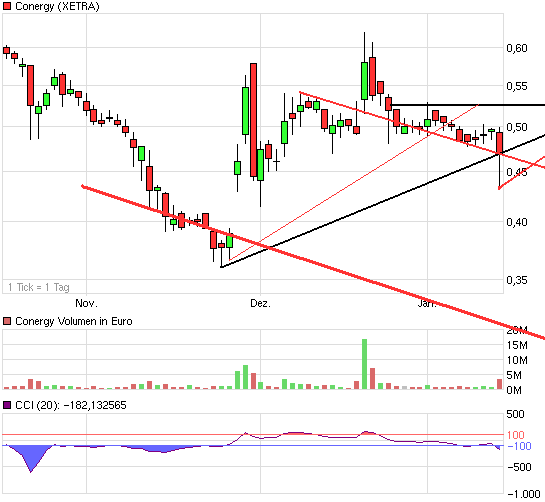
Task: Click the 10M volume axis label
Action: point(517,360)
